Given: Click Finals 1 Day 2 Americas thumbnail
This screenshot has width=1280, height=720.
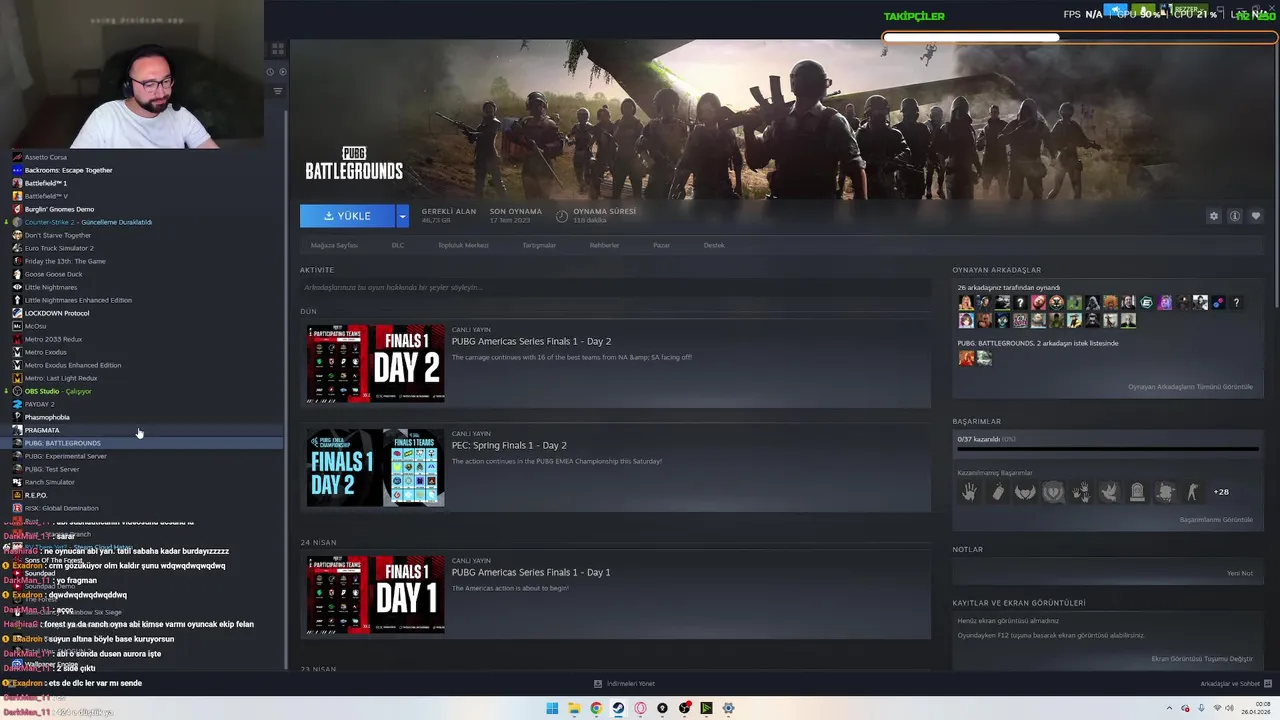Looking at the screenshot, I should click(x=375, y=363).
